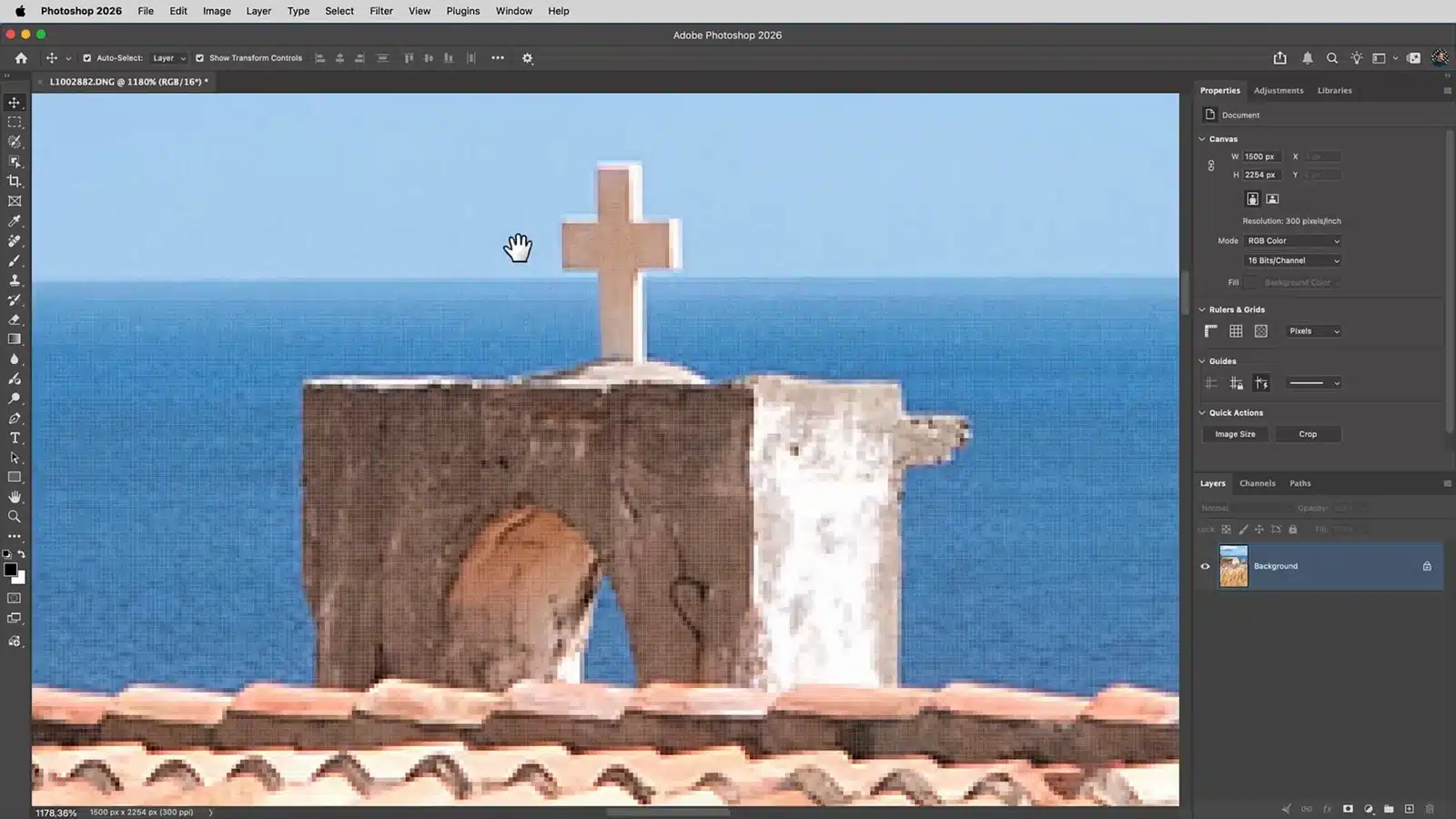Select the Dodge tool

pyautogui.click(x=15, y=399)
